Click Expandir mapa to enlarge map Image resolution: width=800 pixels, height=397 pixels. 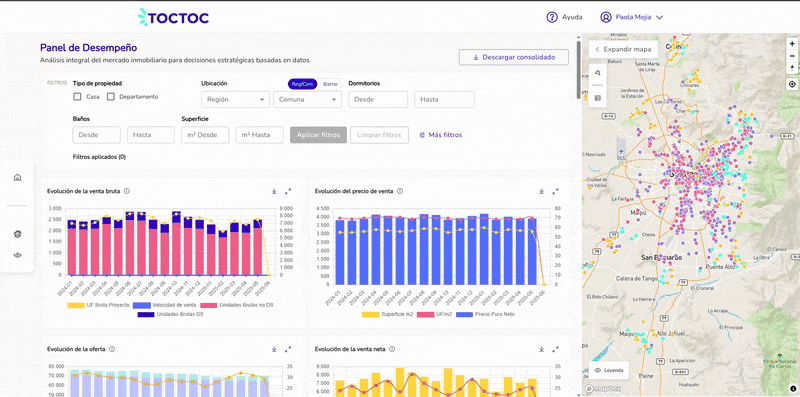(623, 49)
